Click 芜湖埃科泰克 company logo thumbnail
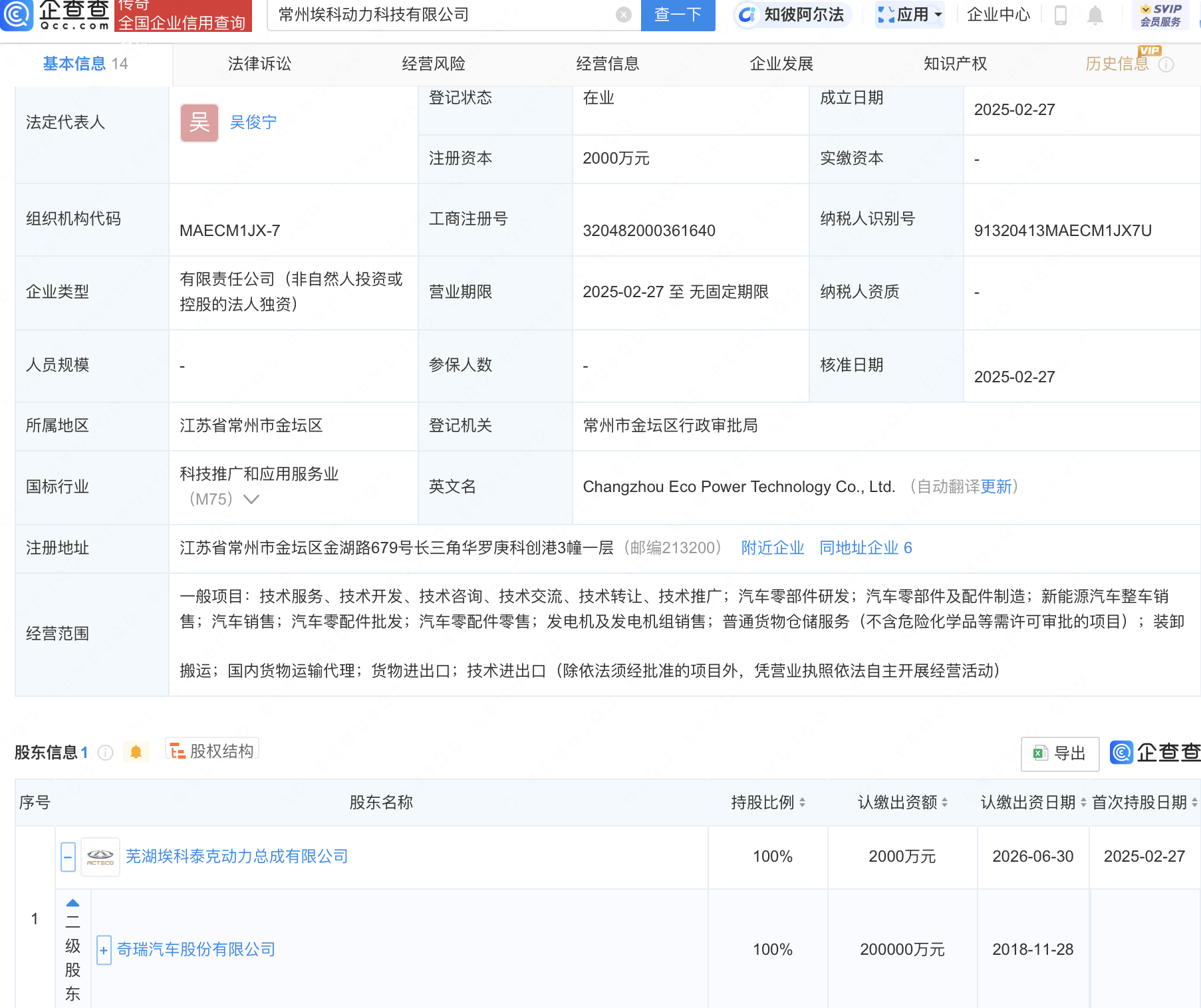Image resolution: width=1201 pixels, height=1008 pixels. (100, 857)
